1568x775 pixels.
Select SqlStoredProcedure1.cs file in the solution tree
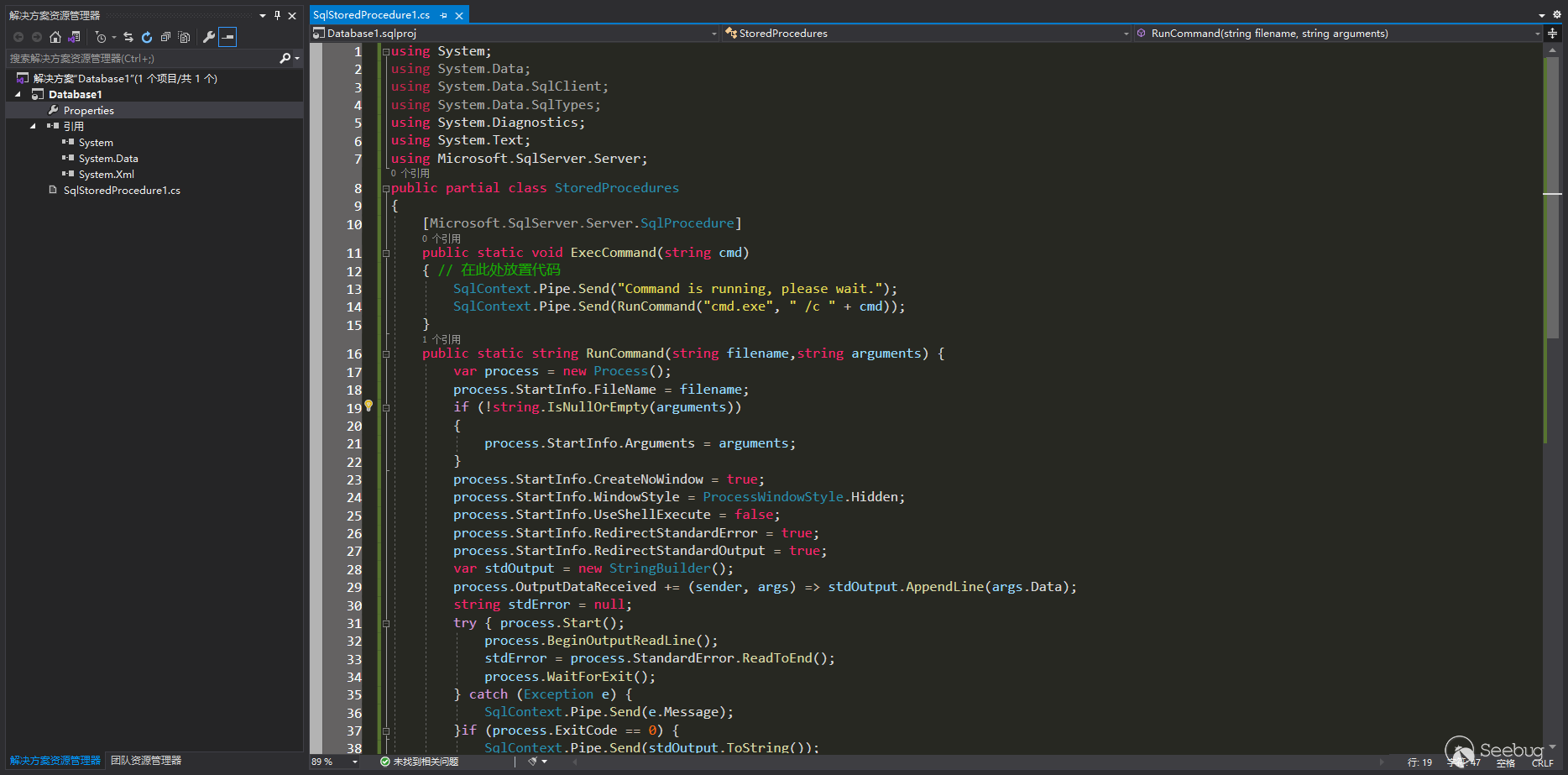point(122,191)
